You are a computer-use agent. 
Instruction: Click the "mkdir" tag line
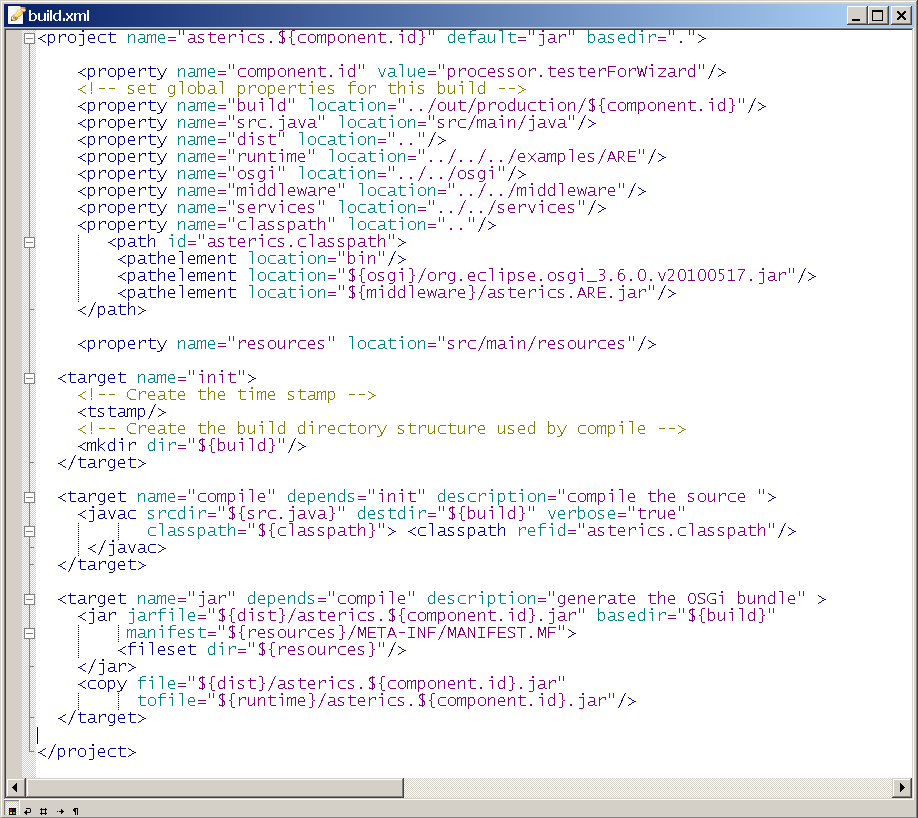(x=192, y=445)
